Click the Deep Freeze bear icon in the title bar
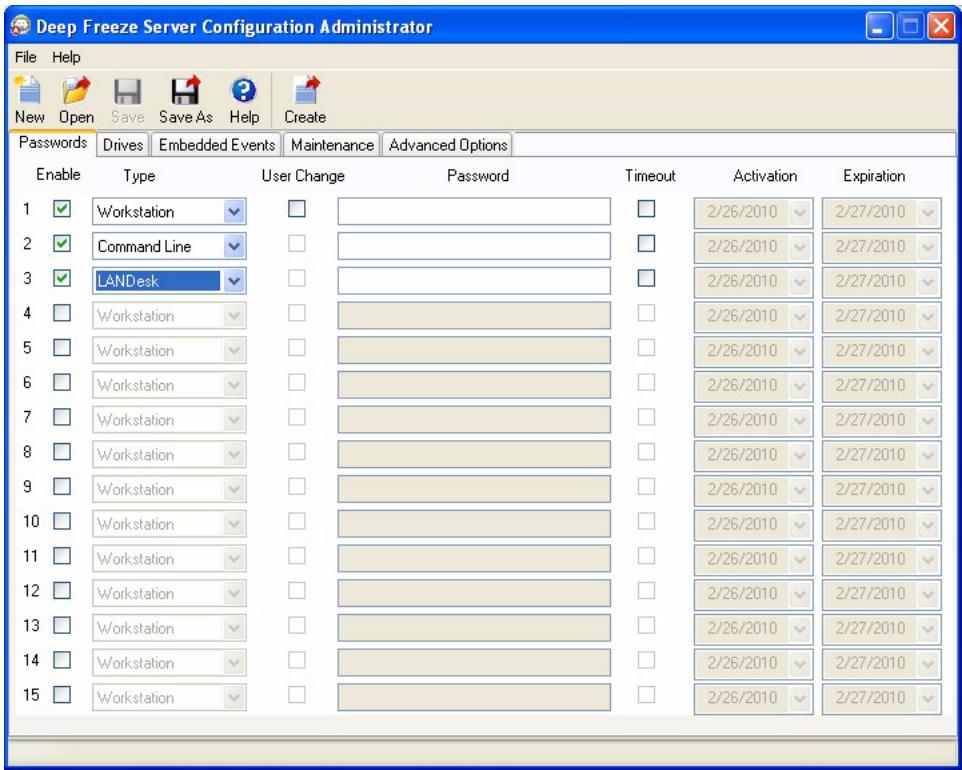Screen dimensions: 962x770 click(x=21, y=26)
